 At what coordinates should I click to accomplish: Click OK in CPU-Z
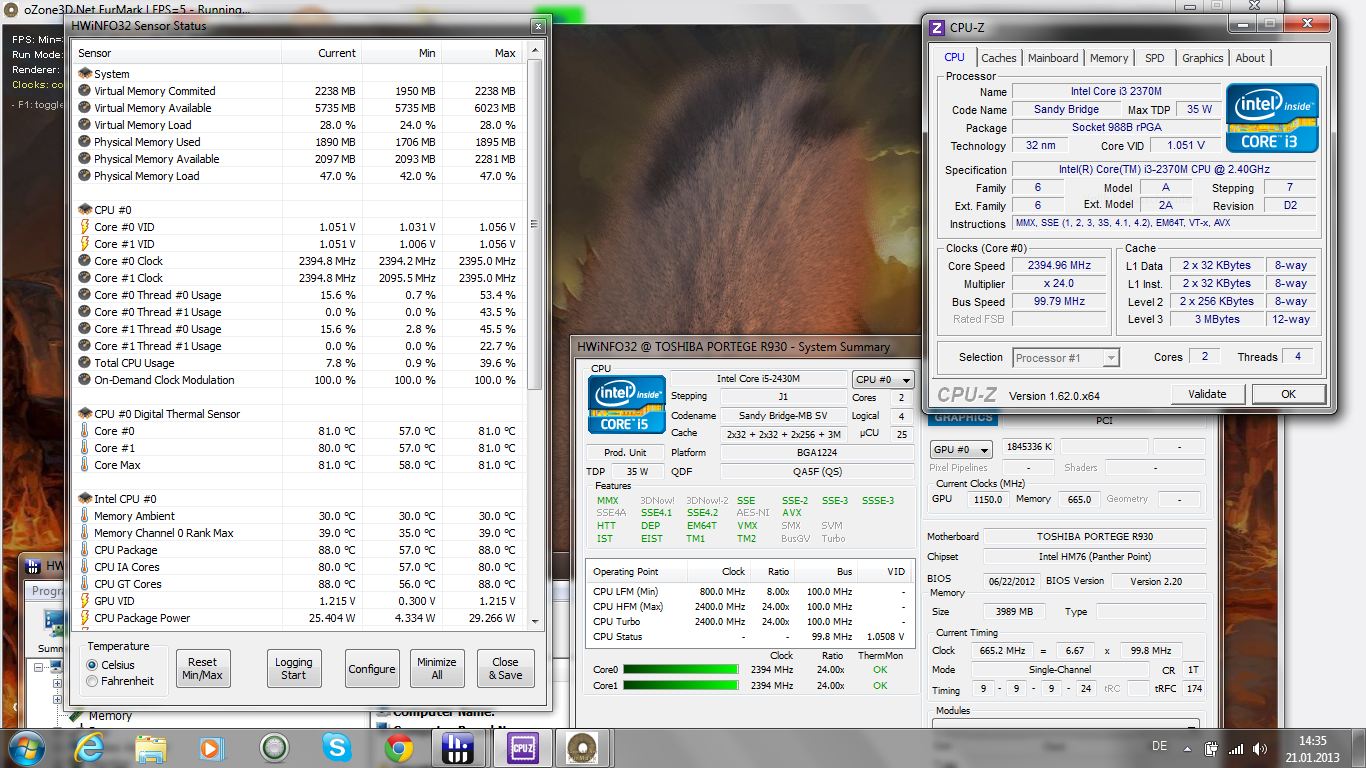coord(1288,394)
